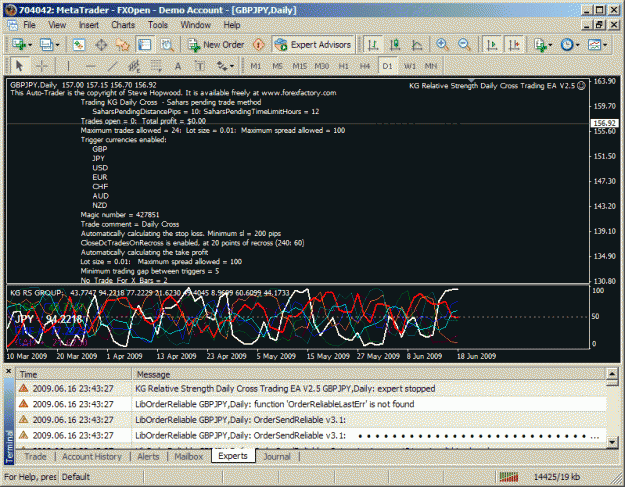The width and height of the screenshot is (625, 487).
Task: Click the Message column header
Action: click(x=368, y=374)
